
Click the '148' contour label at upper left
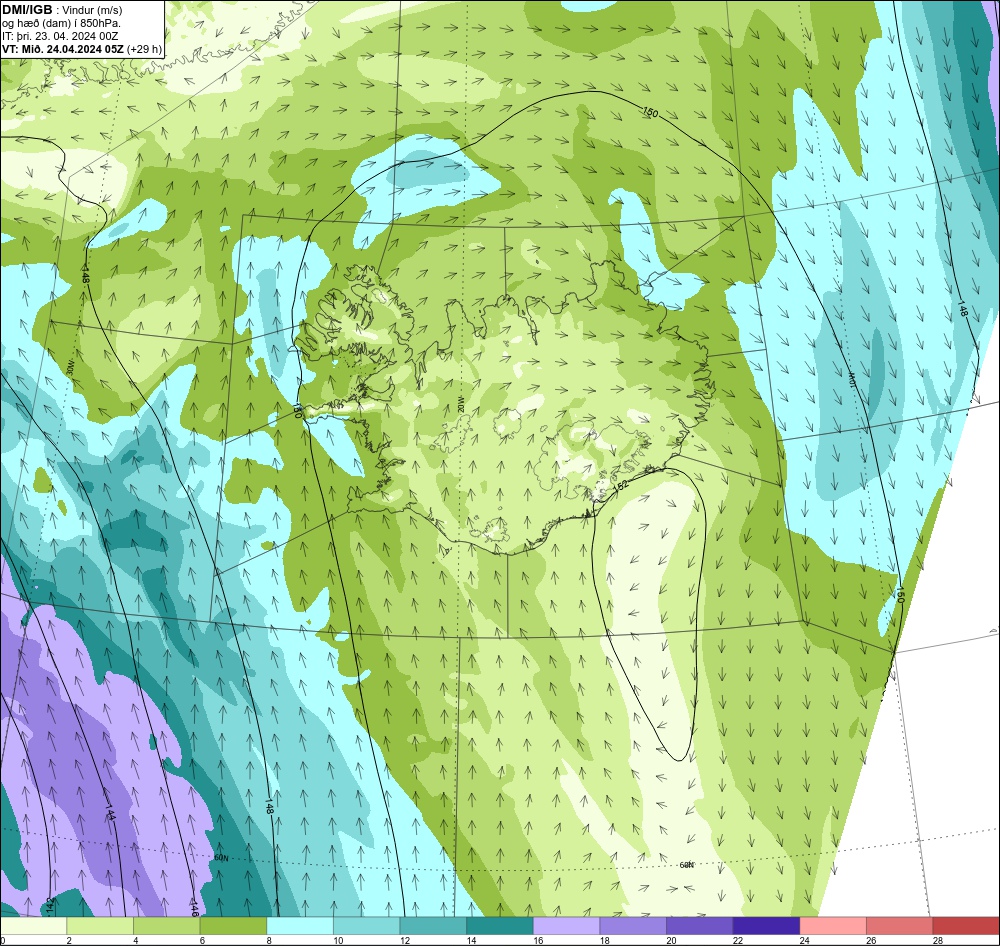[85, 275]
